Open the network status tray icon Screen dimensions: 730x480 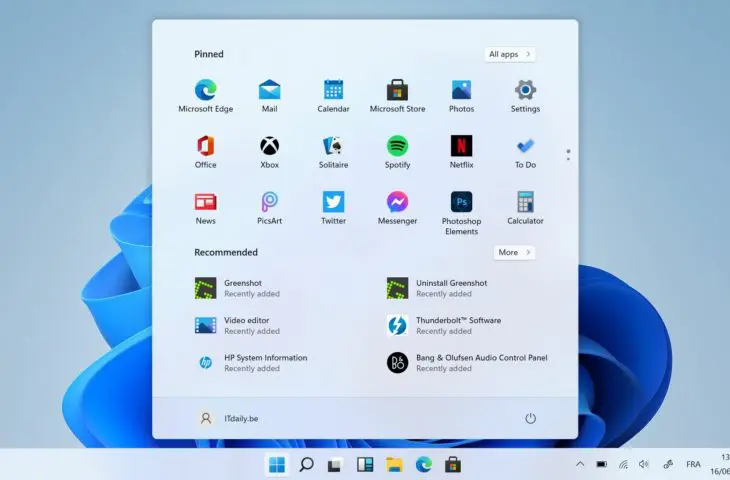(x=623, y=464)
